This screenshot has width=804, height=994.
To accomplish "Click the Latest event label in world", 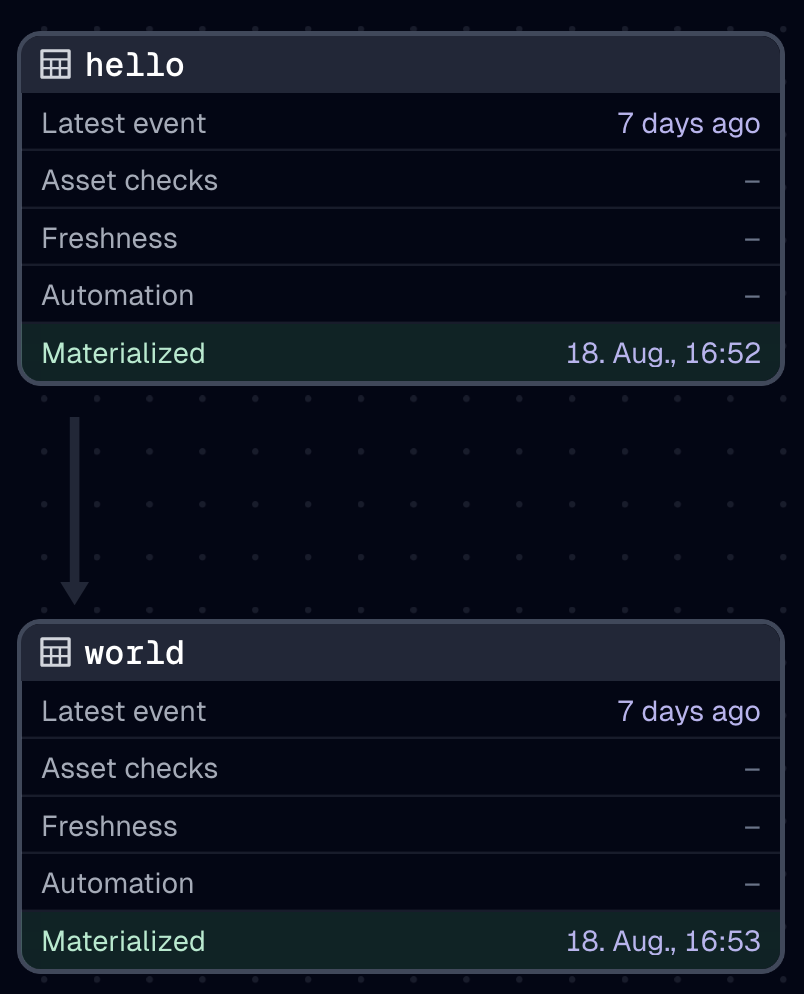I will [124, 712].
